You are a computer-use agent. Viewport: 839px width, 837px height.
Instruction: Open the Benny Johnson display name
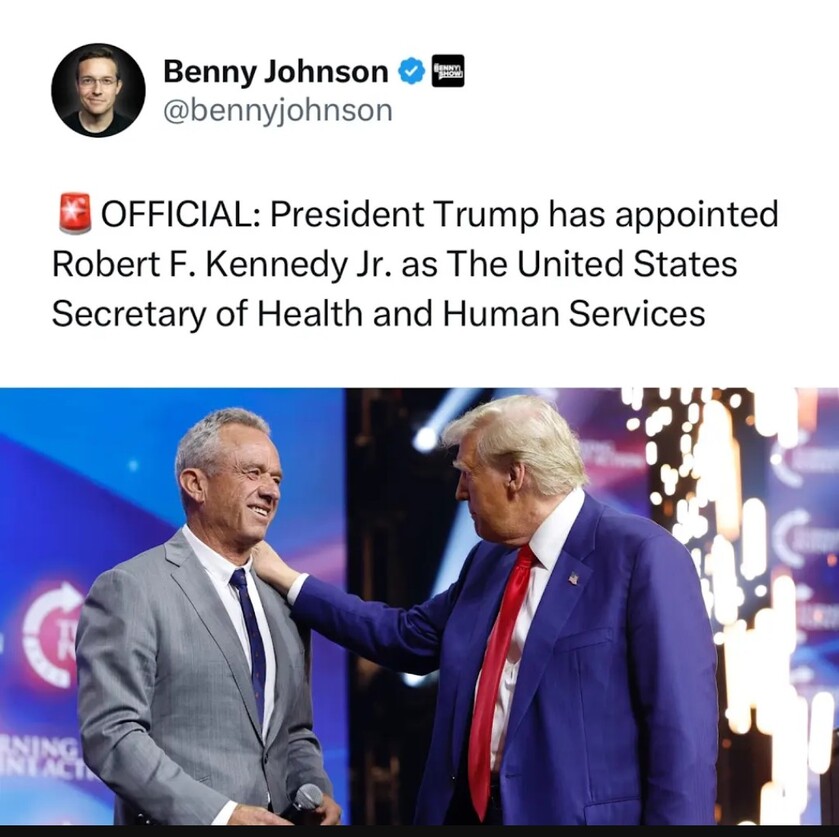[275, 72]
